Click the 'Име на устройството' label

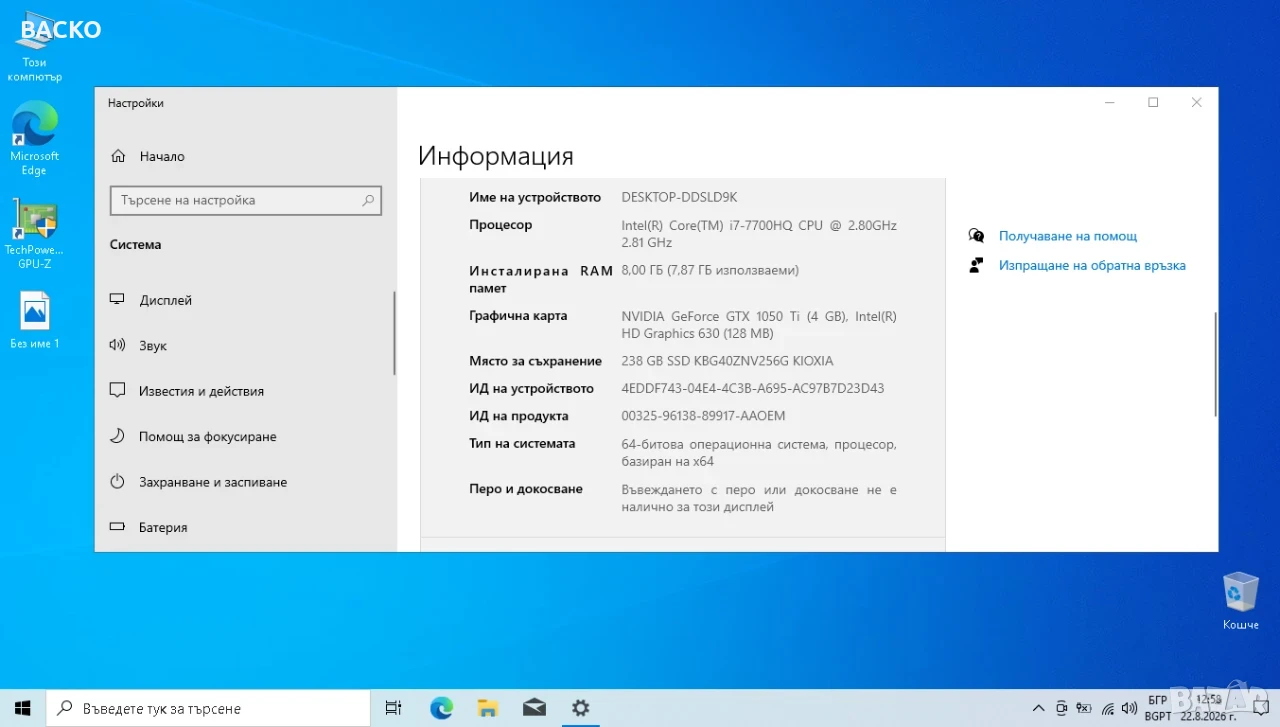535,197
